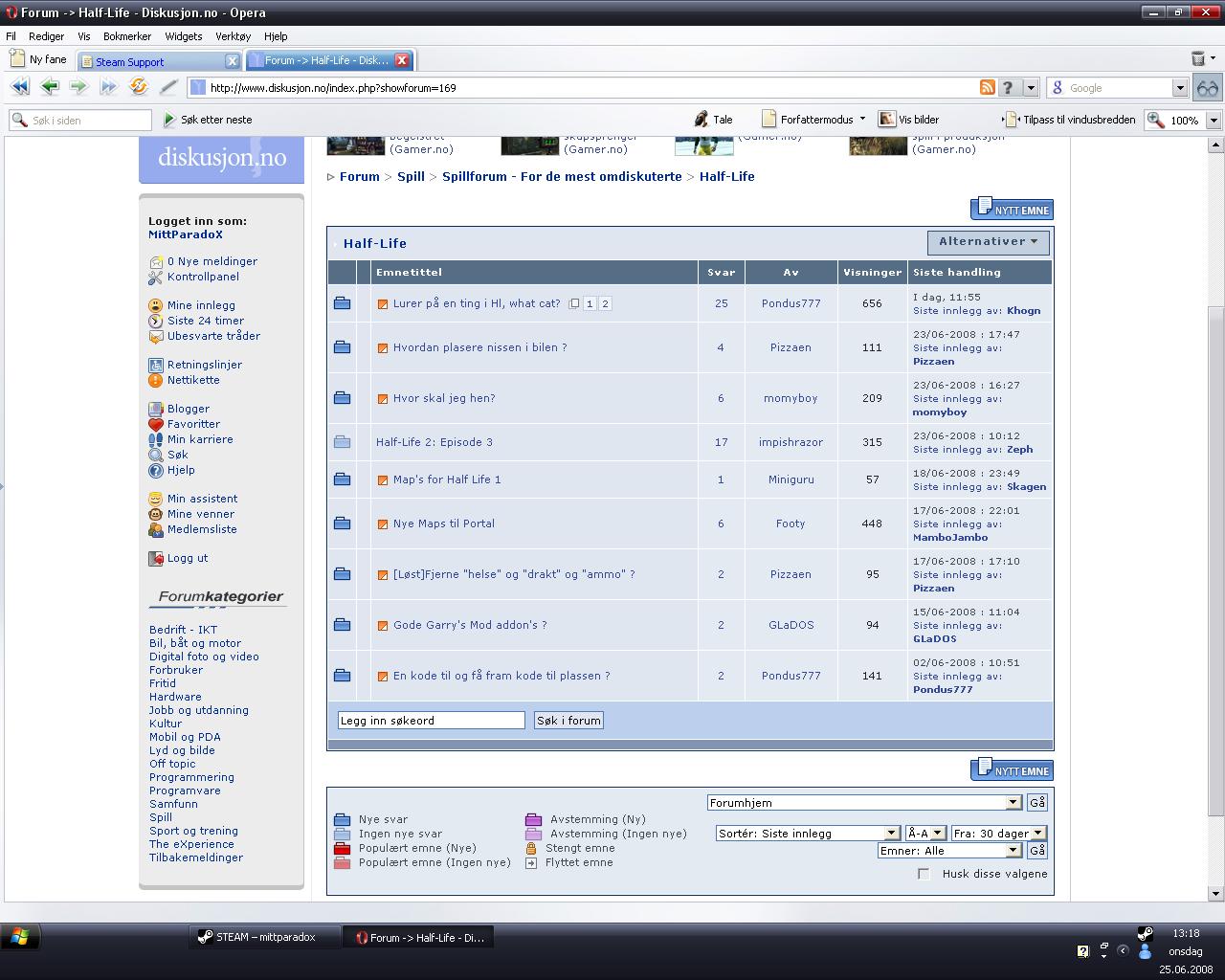Click the Gå button beside Forumhjem
The image size is (1225, 980).
[1037, 803]
